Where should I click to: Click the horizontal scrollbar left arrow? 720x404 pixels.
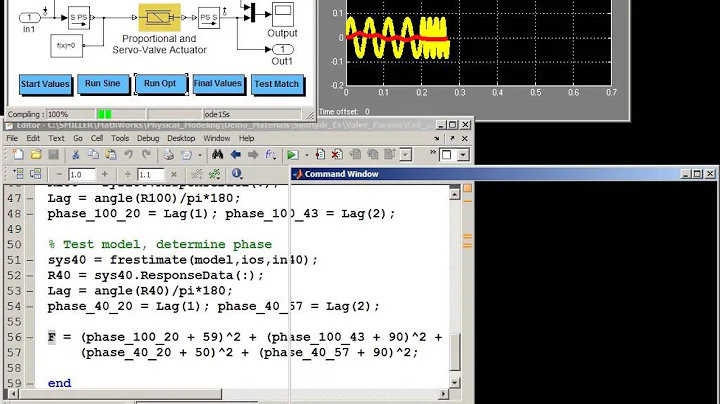point(13,394)
